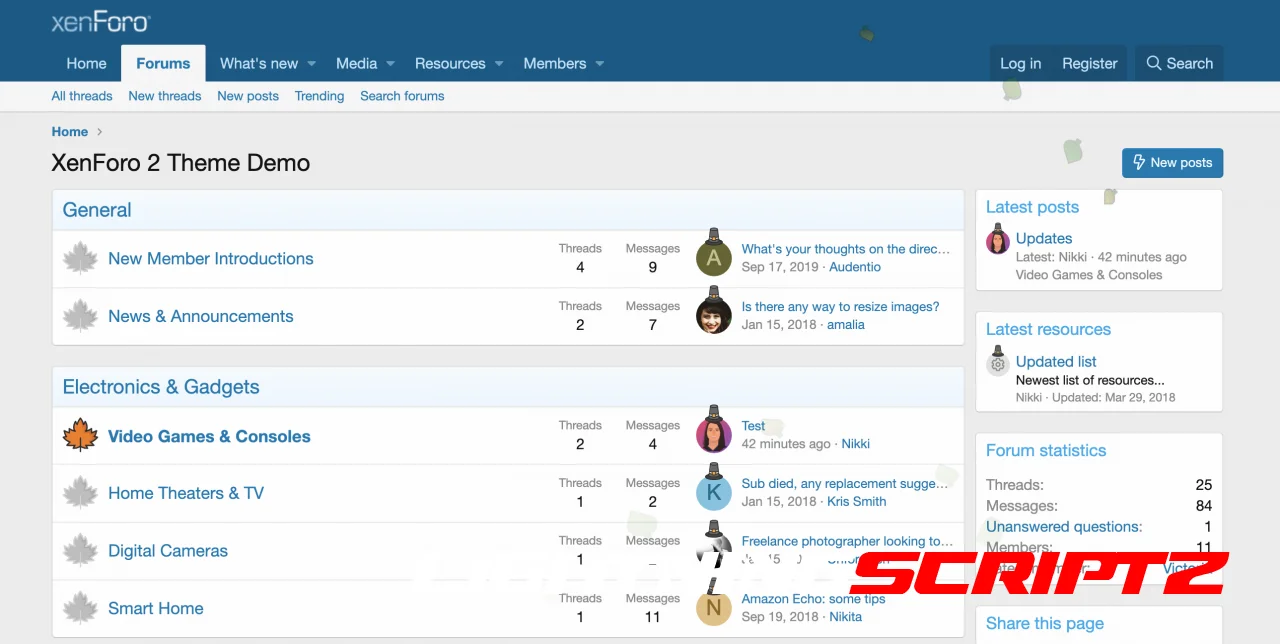Open the Search box in the header
1280x644 pixels.
[1179, 64]
